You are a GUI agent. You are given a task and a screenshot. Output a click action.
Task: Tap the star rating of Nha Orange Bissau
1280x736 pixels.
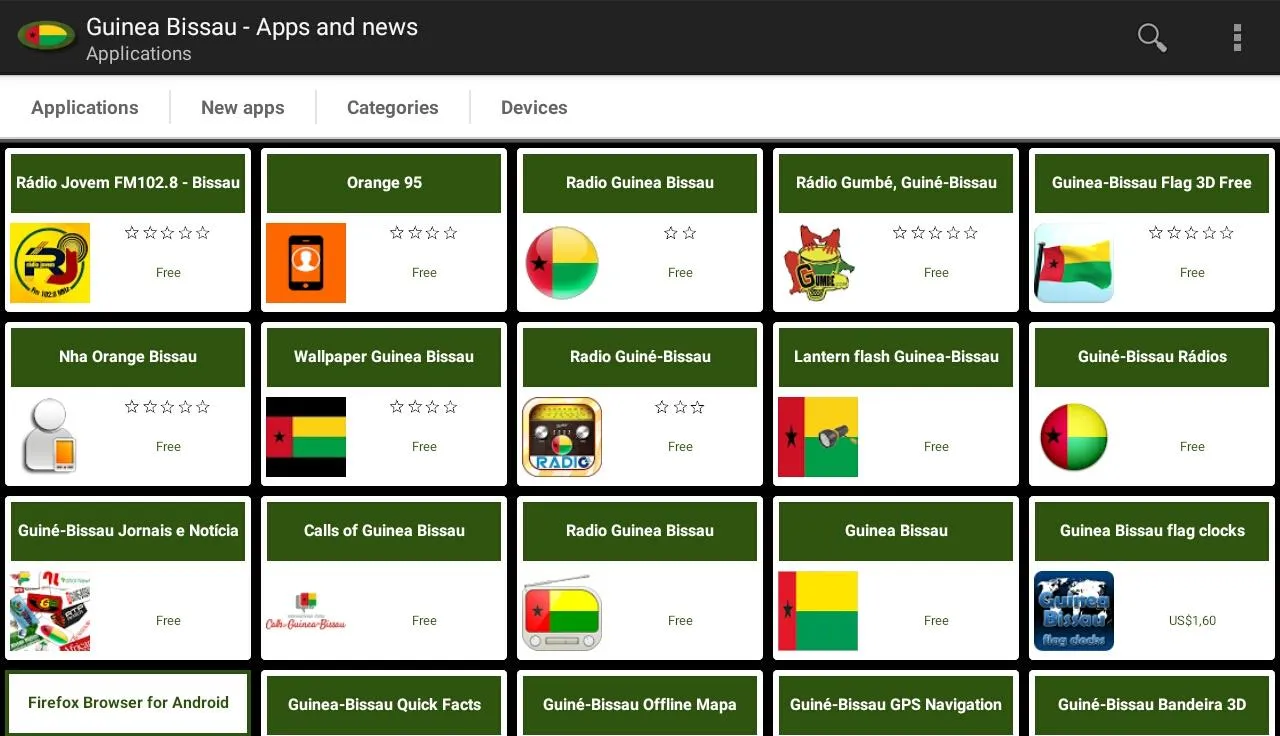pos(168,407)
